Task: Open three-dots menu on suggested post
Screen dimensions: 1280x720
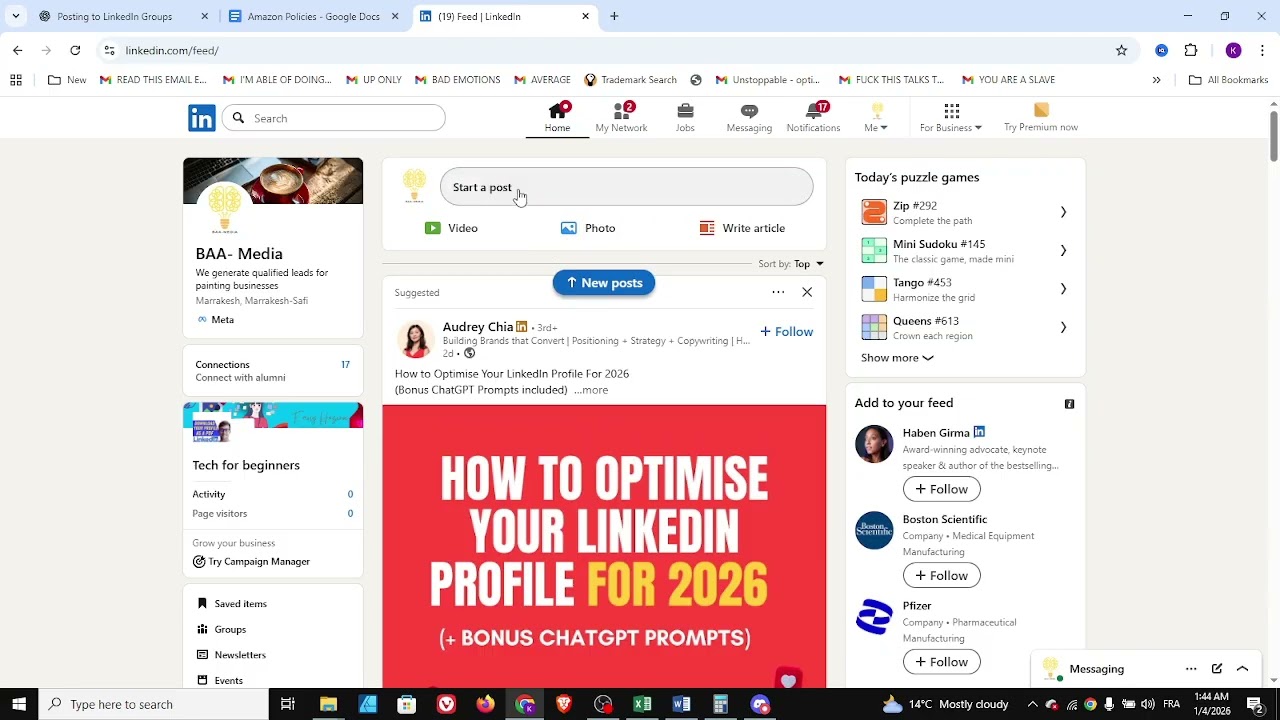Action: tap(778, 292)
